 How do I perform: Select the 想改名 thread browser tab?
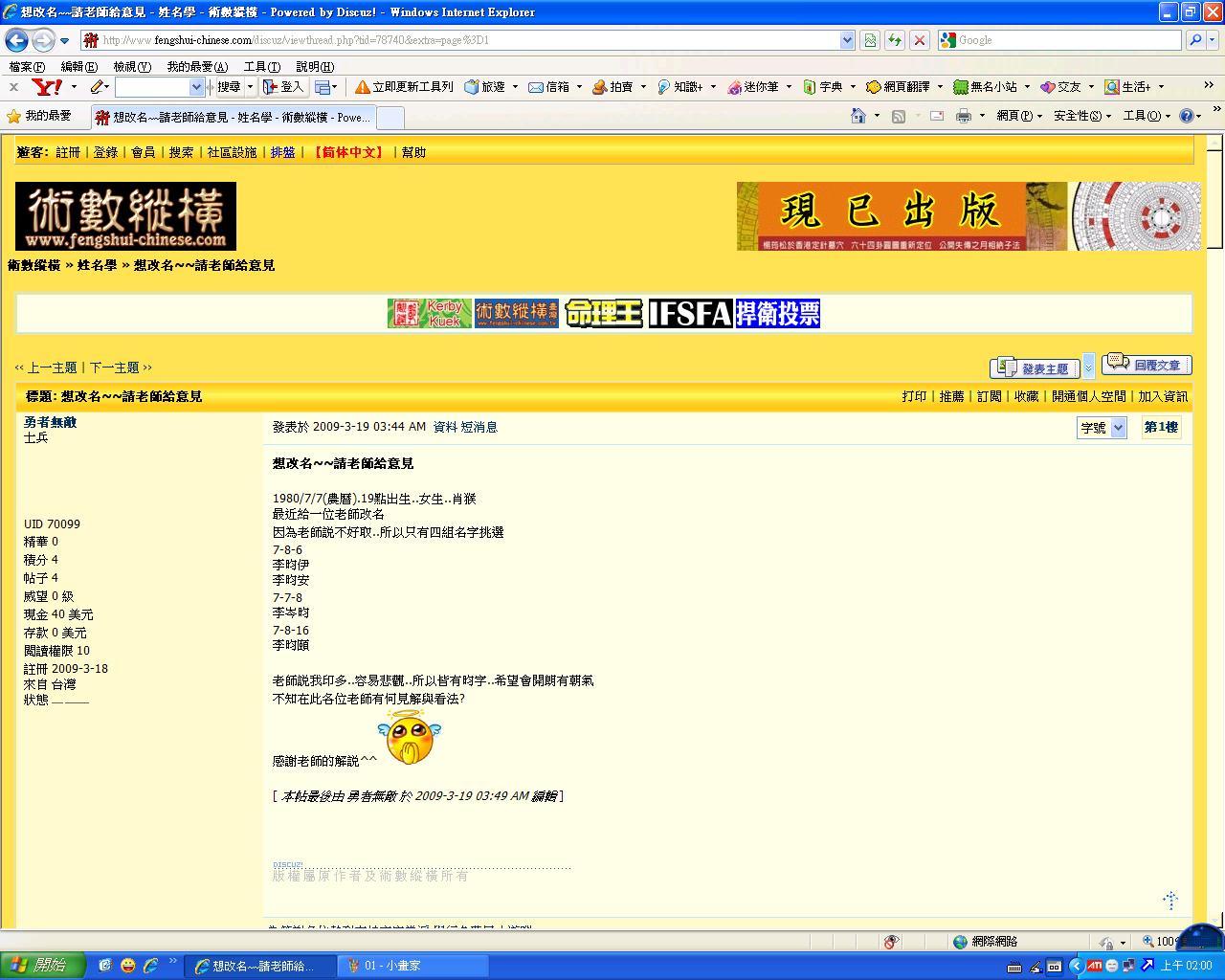(233, 117)
